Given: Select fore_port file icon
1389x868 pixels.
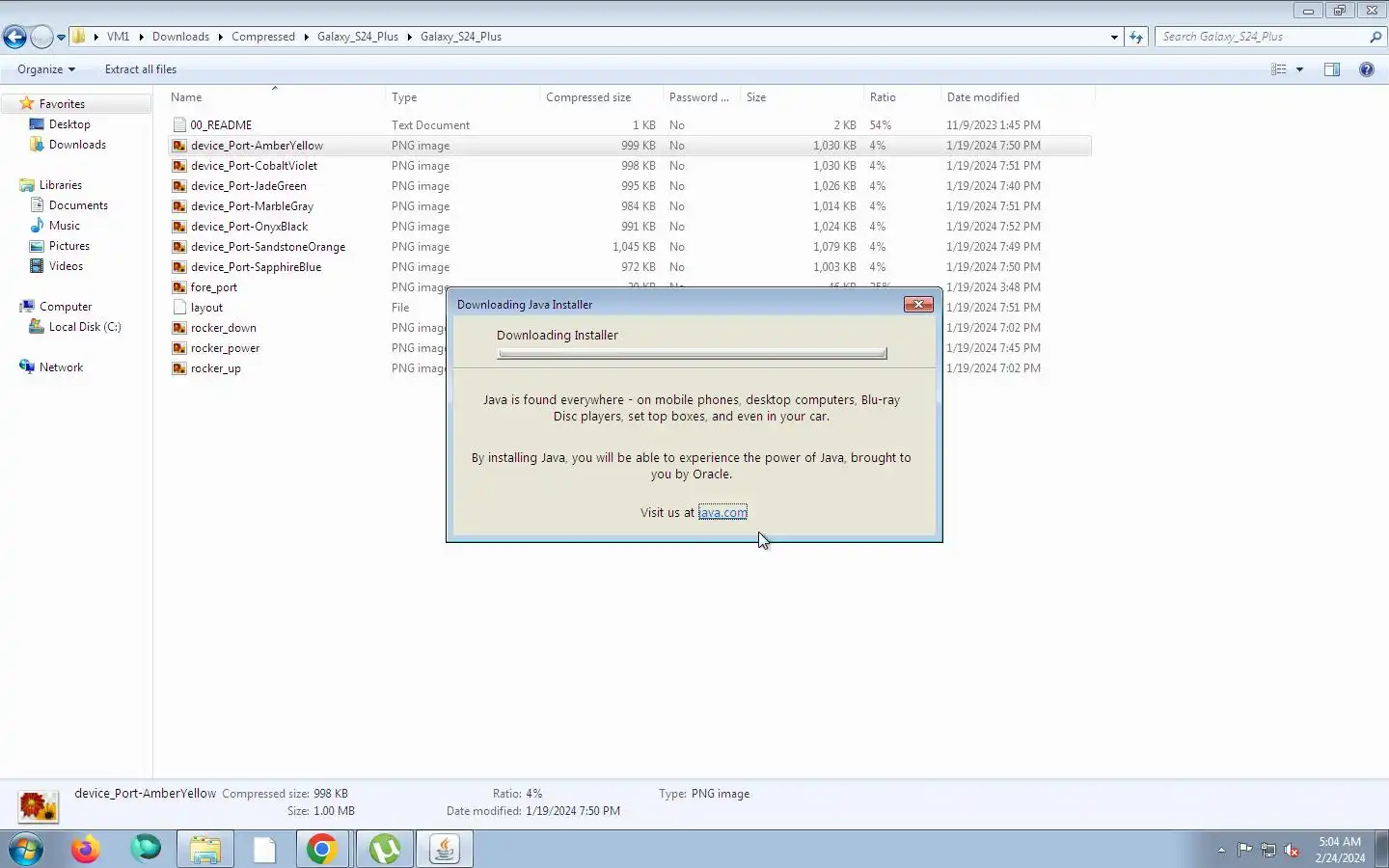Looking at the screenshot, I should (x=178, y=287).
